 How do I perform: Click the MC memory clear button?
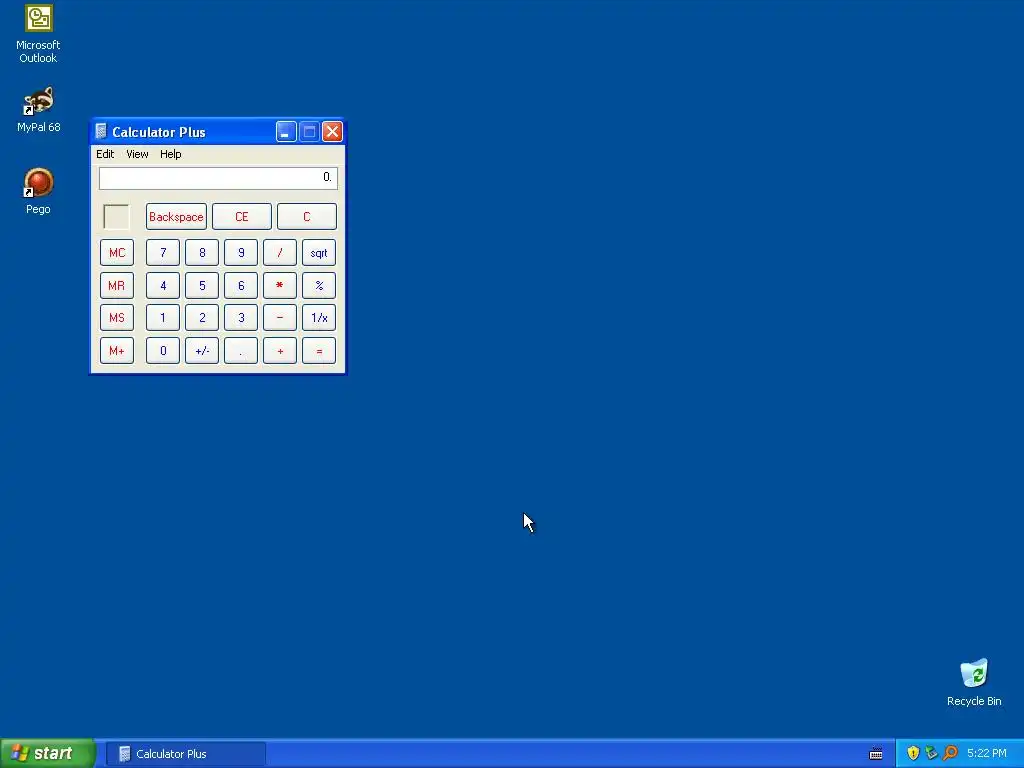click(x=117, y=253)
